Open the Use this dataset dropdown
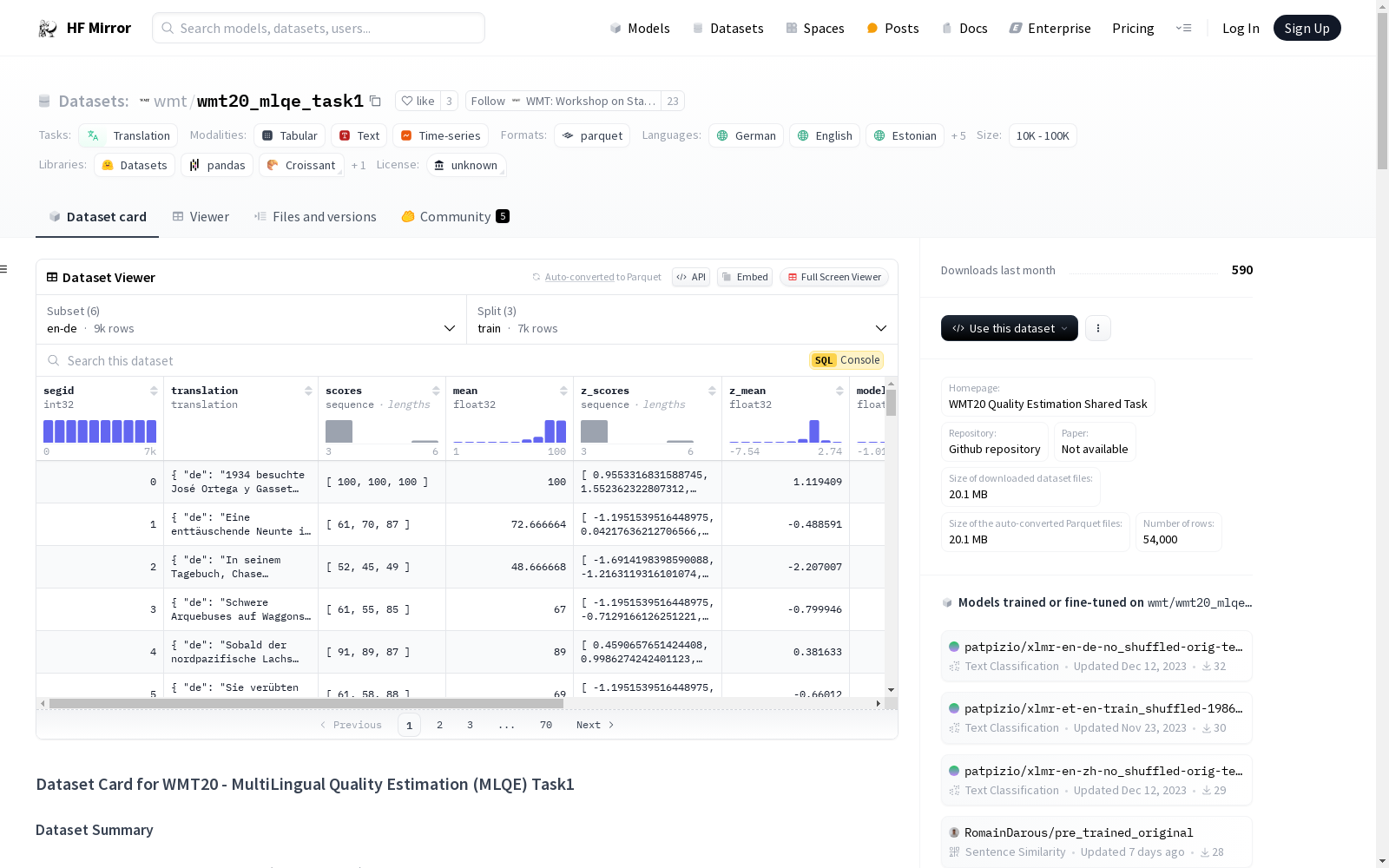 1010,328
